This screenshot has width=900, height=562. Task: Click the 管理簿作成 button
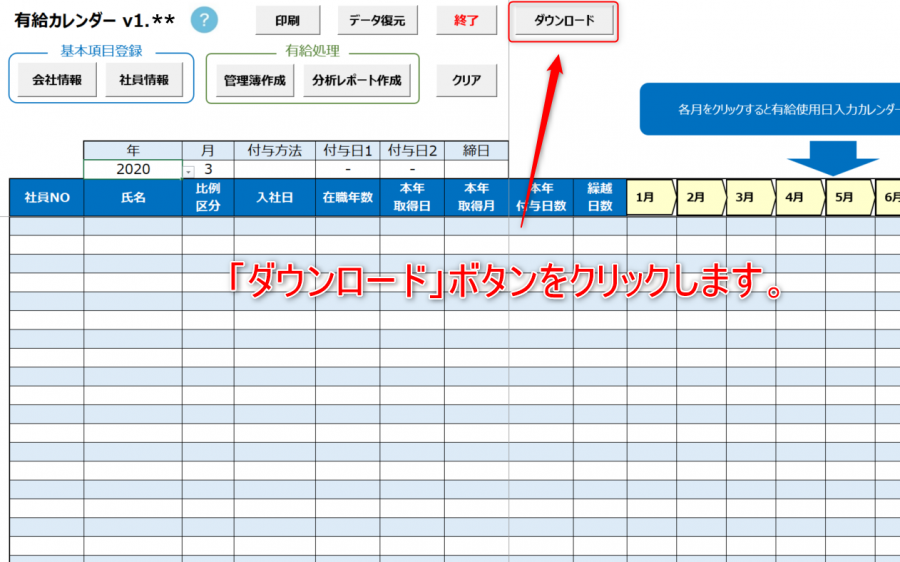coord(254,80)
